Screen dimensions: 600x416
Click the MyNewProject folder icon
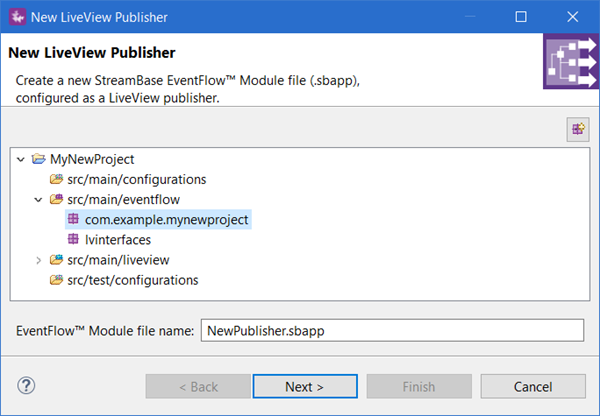(39, 159)
